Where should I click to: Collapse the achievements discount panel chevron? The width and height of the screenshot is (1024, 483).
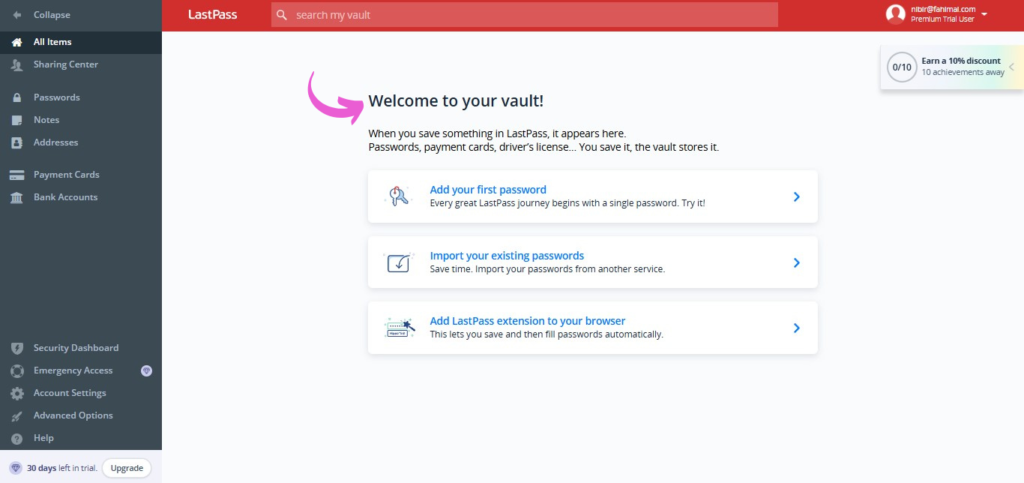(1012, 67)
